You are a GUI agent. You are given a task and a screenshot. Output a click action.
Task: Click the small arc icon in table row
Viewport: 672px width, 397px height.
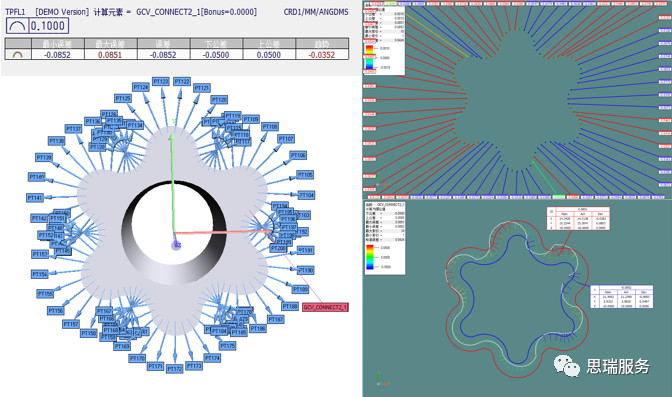(18, 55)
